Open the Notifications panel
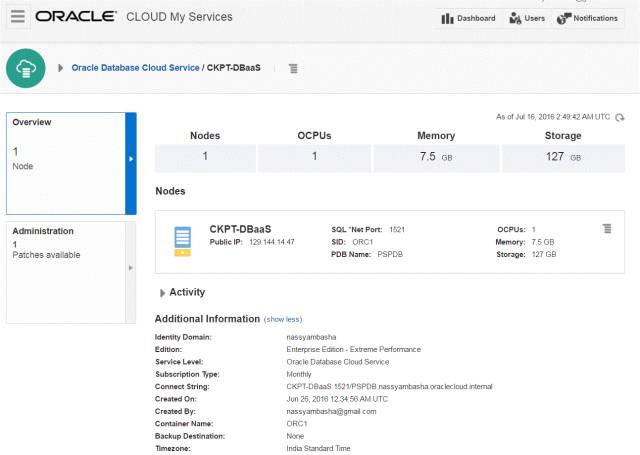Viewport: 640px width, 455px height. 588,18
